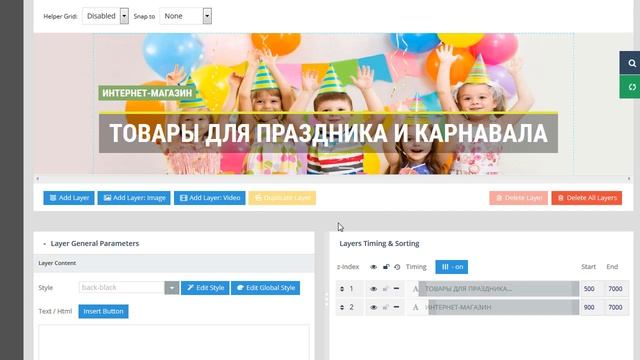Select ИНТЕРНЕТ-МАГАЗИН layer on slide canvas

[x=147, y=93]
